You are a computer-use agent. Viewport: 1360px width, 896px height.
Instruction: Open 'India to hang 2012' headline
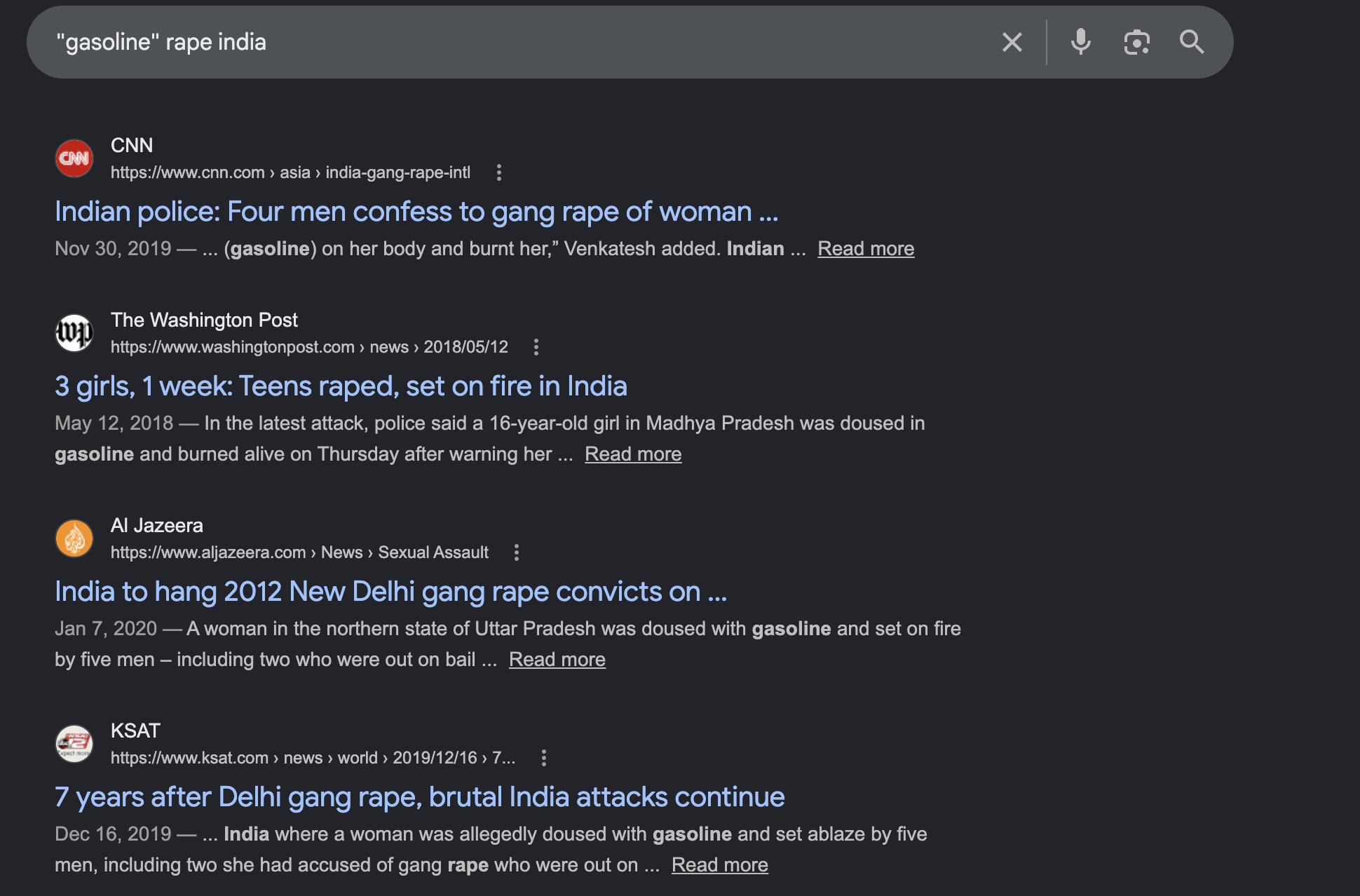tap(390, 592)
